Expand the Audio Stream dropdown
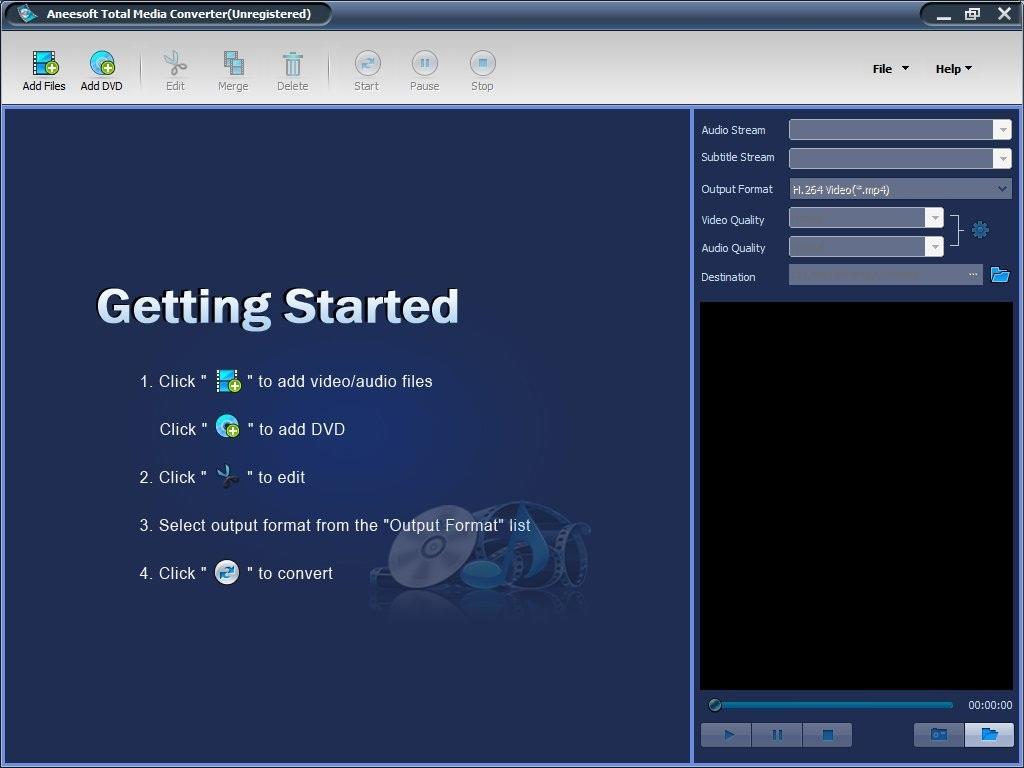 tap(1003, 129)
